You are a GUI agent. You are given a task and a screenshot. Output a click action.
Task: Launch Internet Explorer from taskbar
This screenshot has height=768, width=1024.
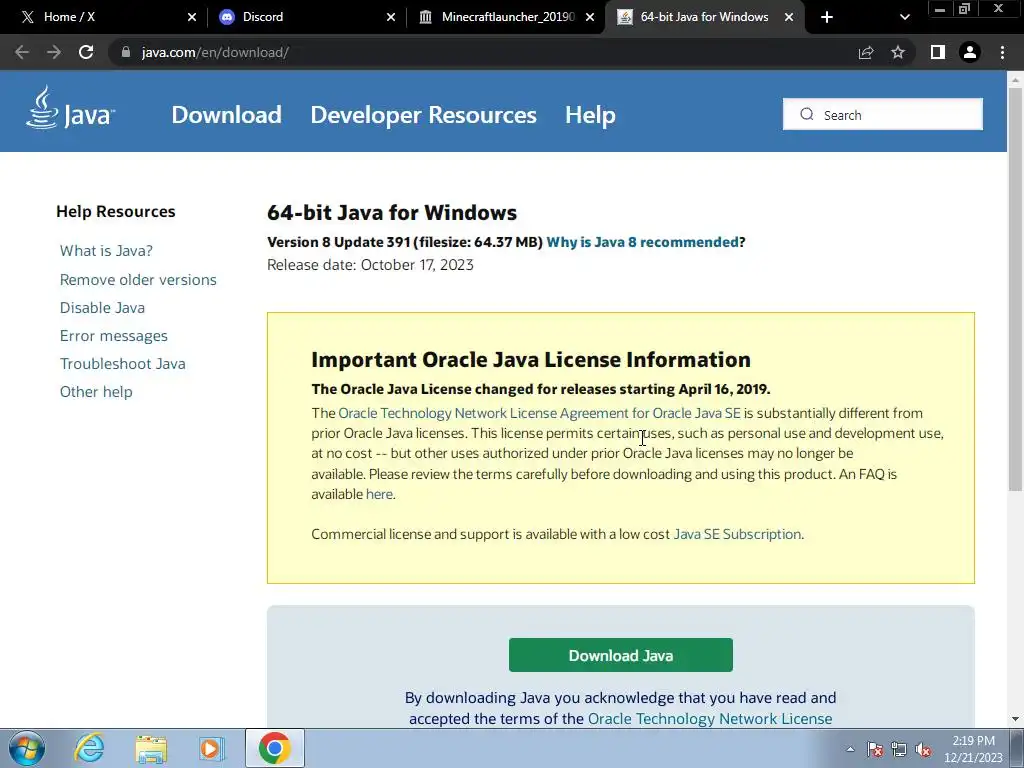click(89, 748)
